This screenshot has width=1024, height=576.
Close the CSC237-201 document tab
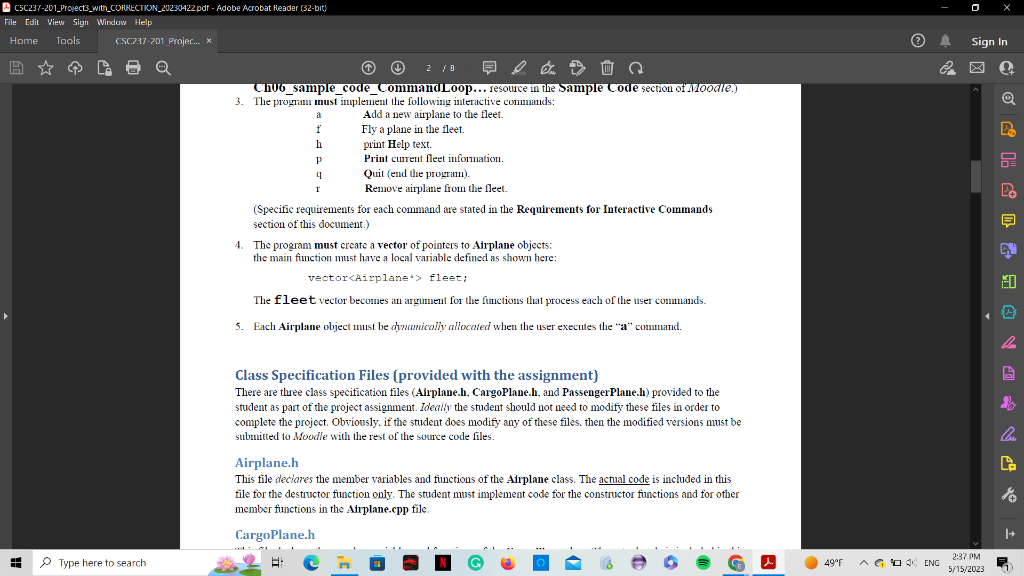(x=209, y=40)
